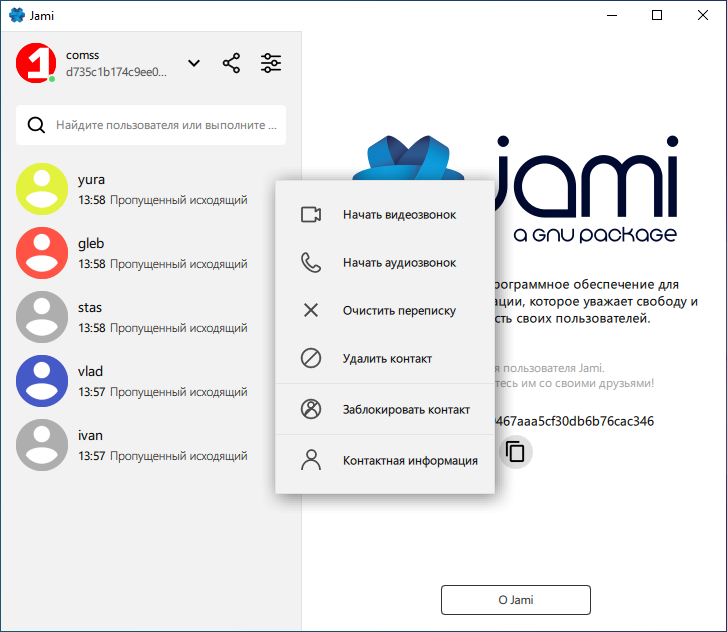This screenshot has height=632, width=727.
Task: Minimize the Jami window
Action: click(x=612, y=15)
